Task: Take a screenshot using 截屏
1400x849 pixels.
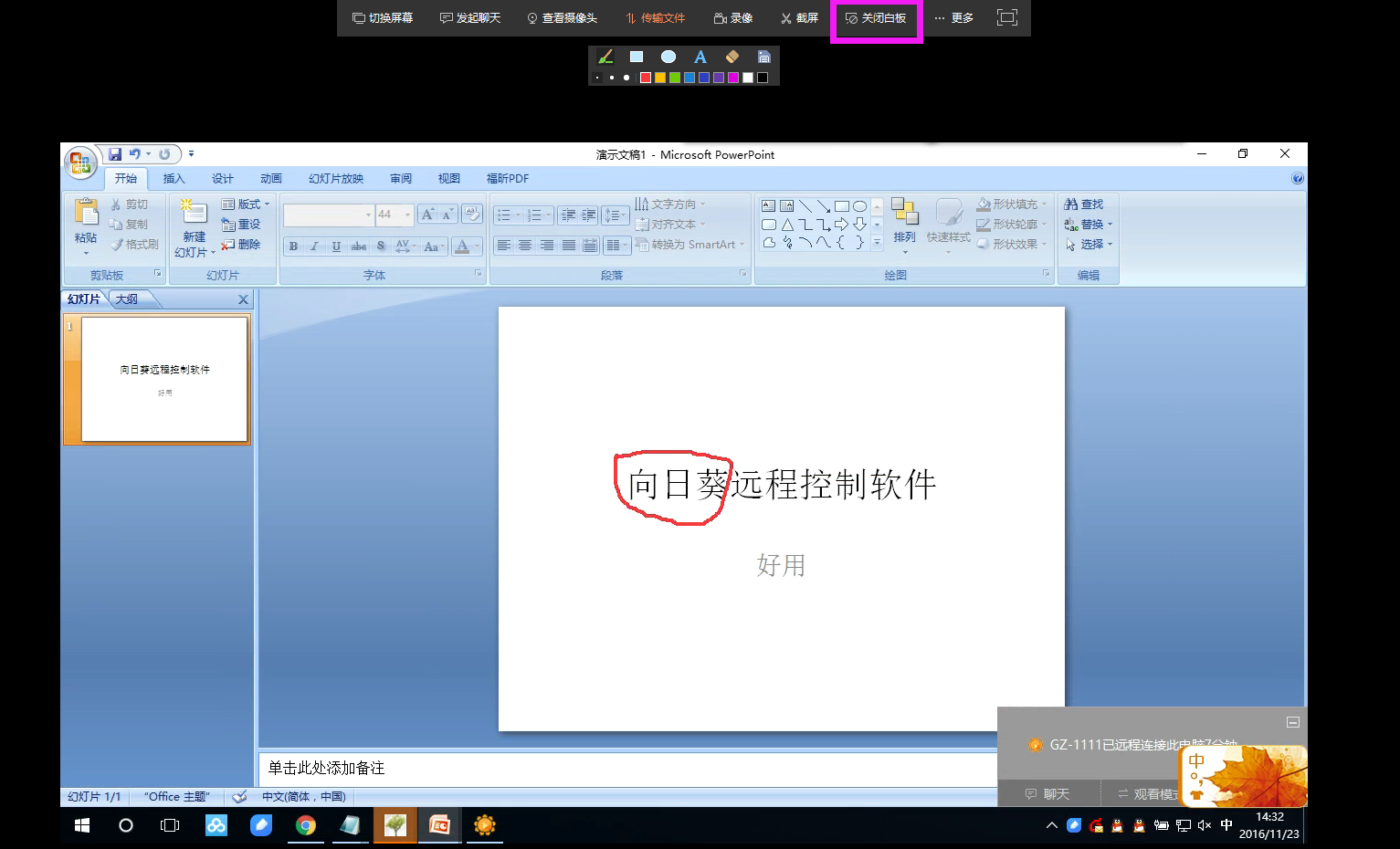Action: pos(799,18)
